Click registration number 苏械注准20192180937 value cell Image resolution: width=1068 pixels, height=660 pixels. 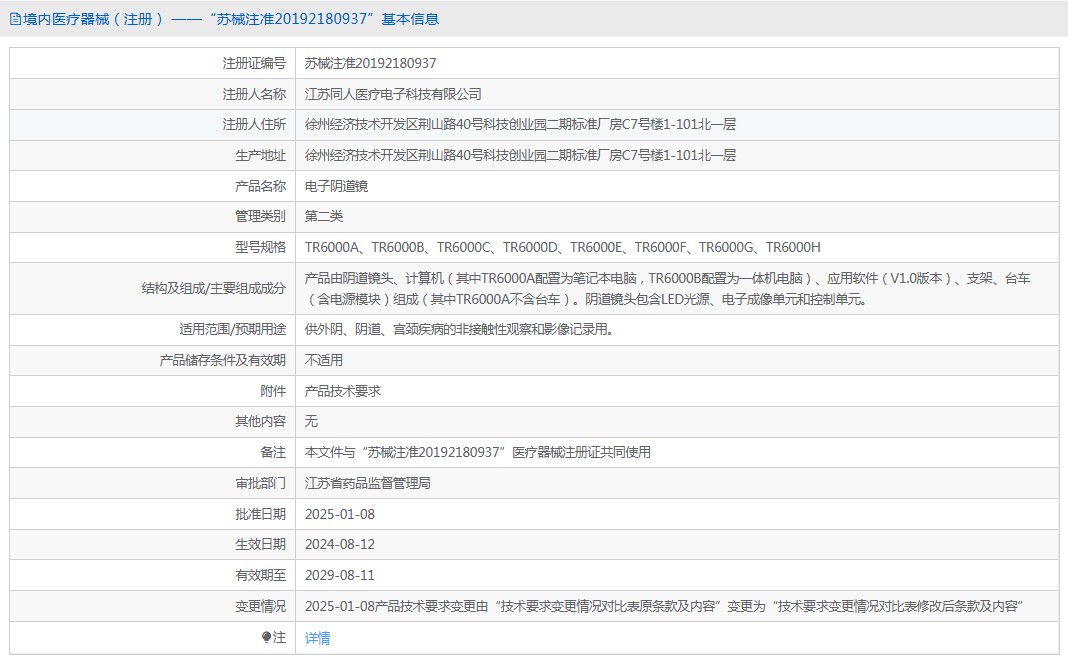370,63
